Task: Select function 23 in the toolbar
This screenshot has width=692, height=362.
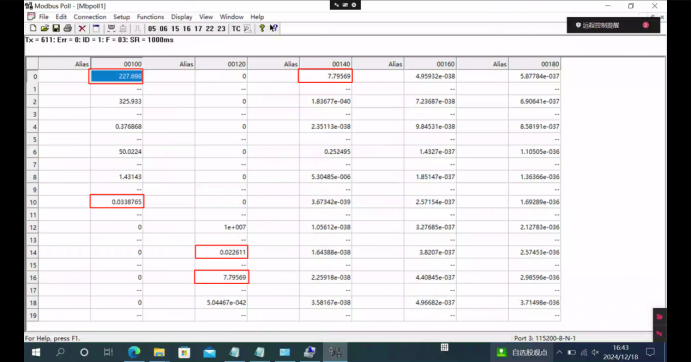Action: coord(221,29)
